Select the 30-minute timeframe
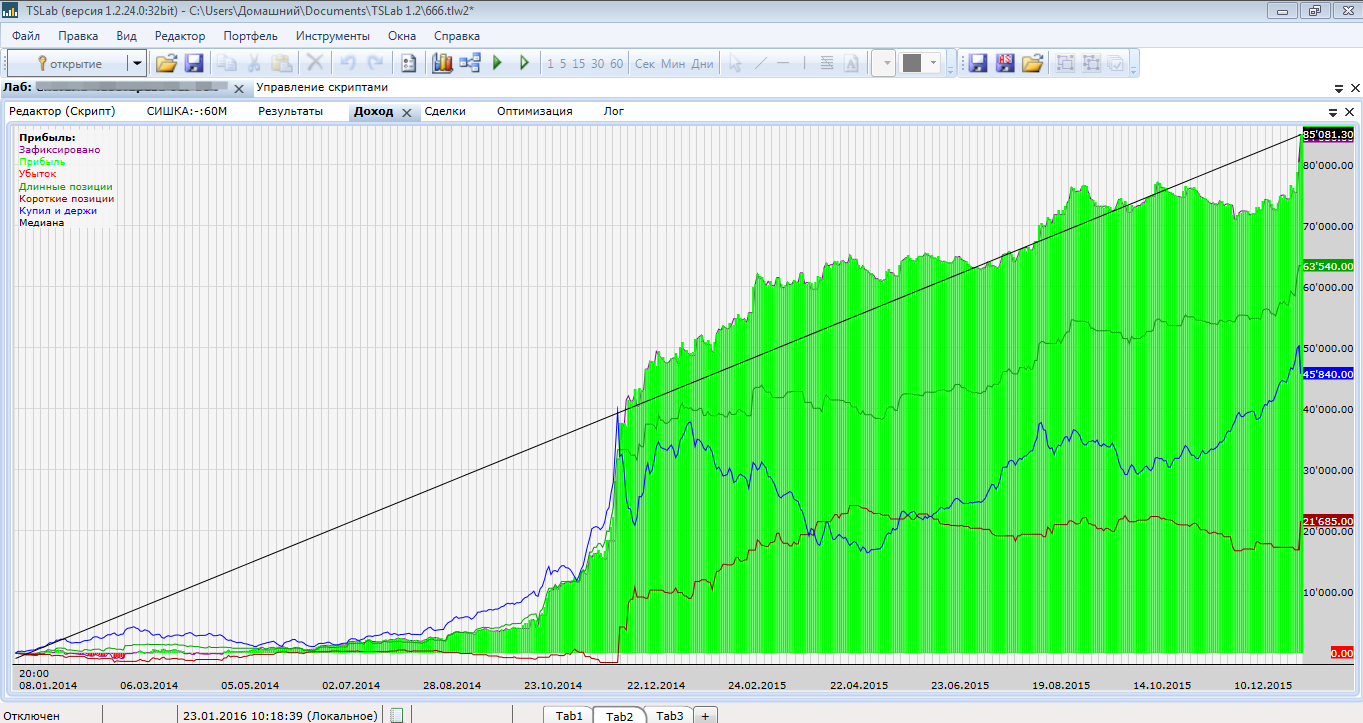 pos(598,63)
